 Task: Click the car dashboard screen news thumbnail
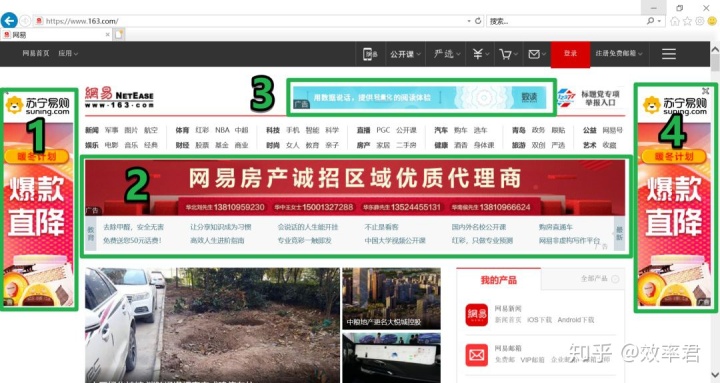click(391, 357)
